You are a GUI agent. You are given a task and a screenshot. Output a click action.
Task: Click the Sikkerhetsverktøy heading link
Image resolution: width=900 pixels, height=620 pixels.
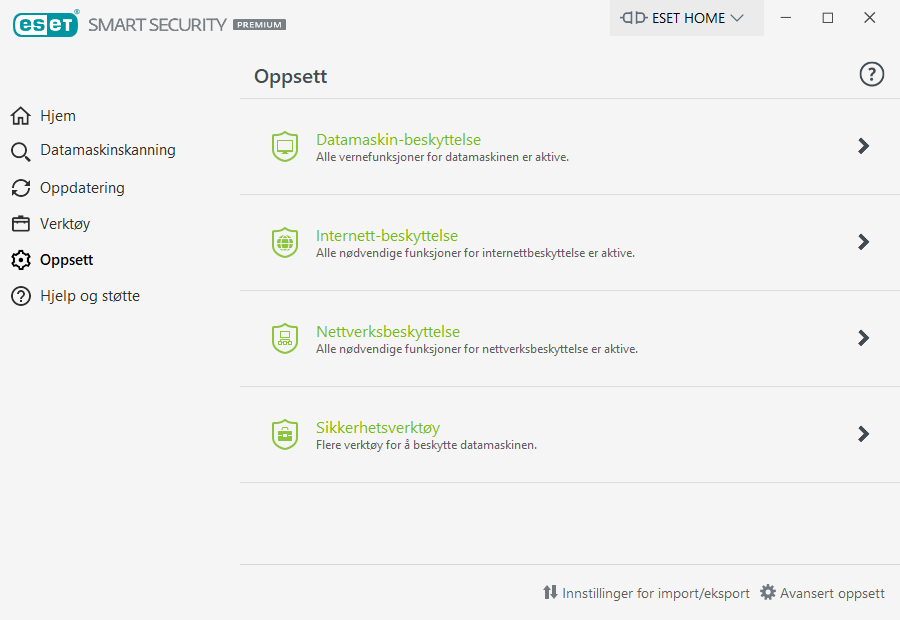378,428
